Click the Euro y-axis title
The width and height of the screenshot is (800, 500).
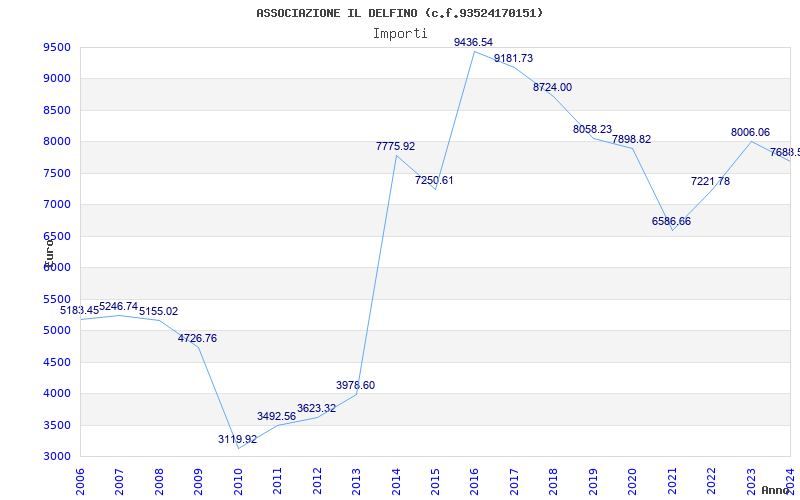pos(48,253)
